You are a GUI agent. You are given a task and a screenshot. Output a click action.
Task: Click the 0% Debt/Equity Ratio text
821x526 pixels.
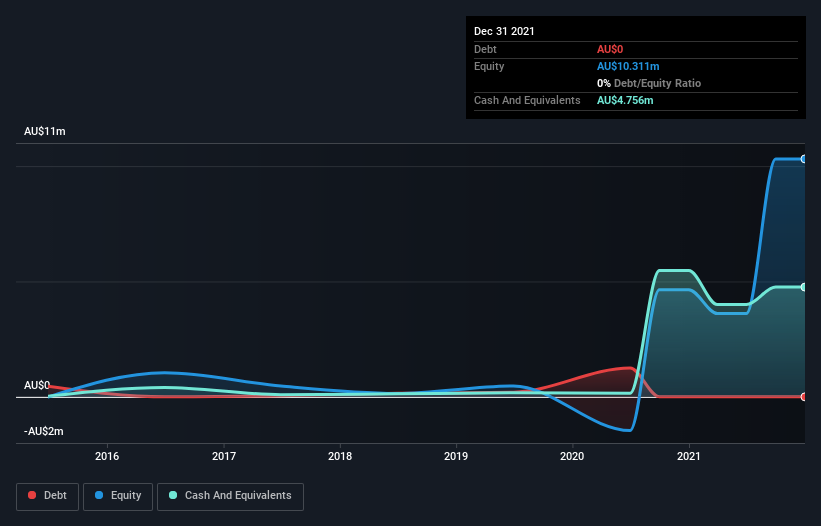pyautogui.click(x=649, y=83)
